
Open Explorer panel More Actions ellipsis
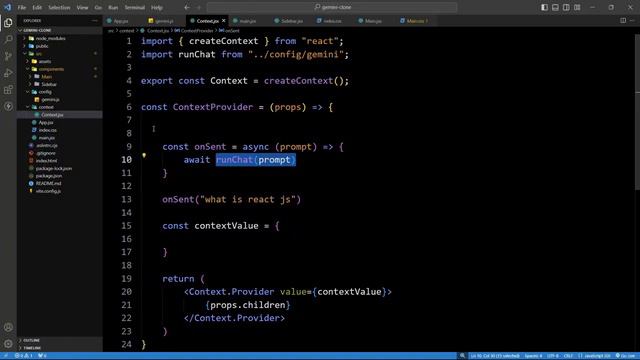(95, 20)
